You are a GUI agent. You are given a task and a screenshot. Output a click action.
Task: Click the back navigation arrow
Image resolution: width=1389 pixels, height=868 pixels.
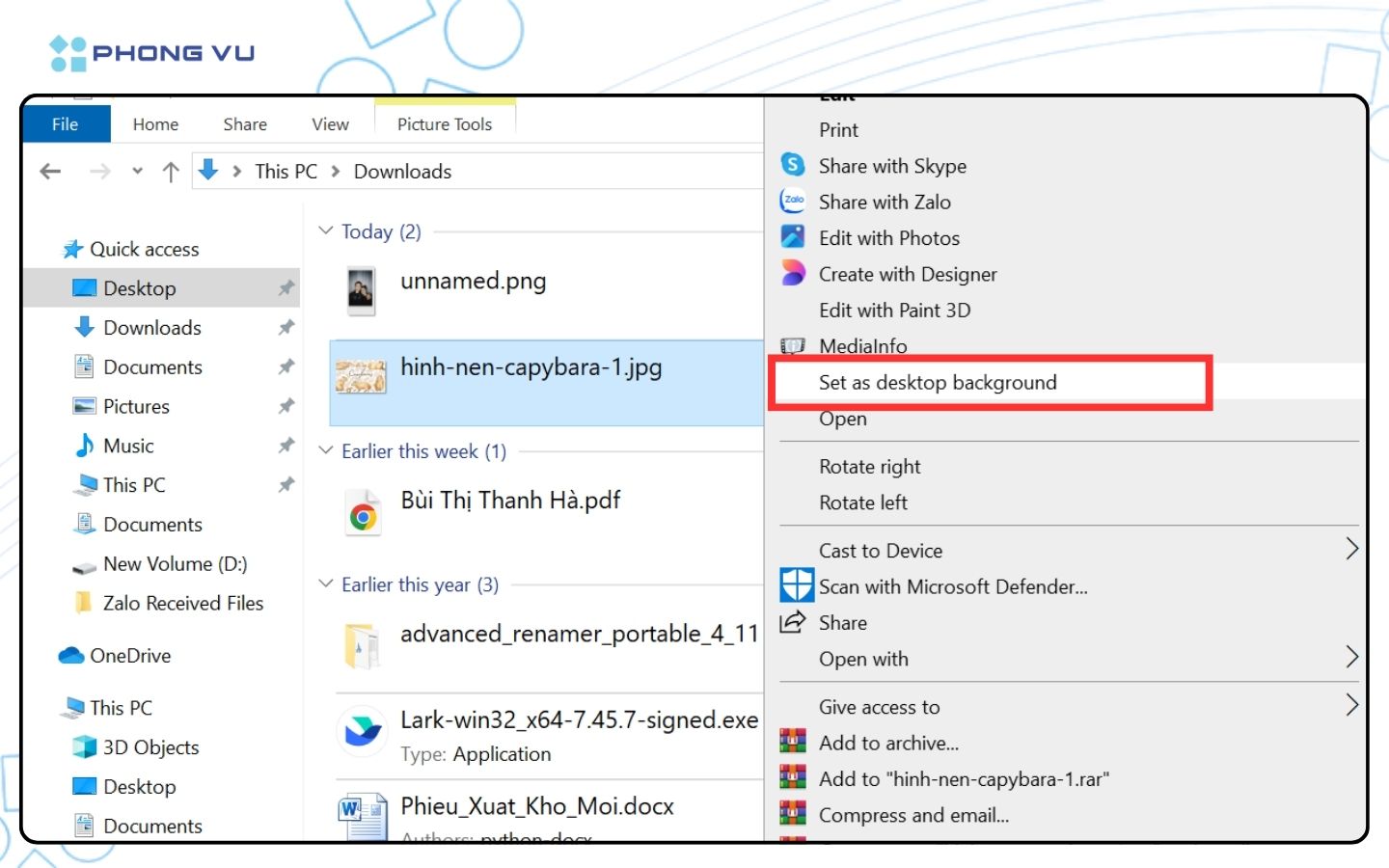point(50,172)
